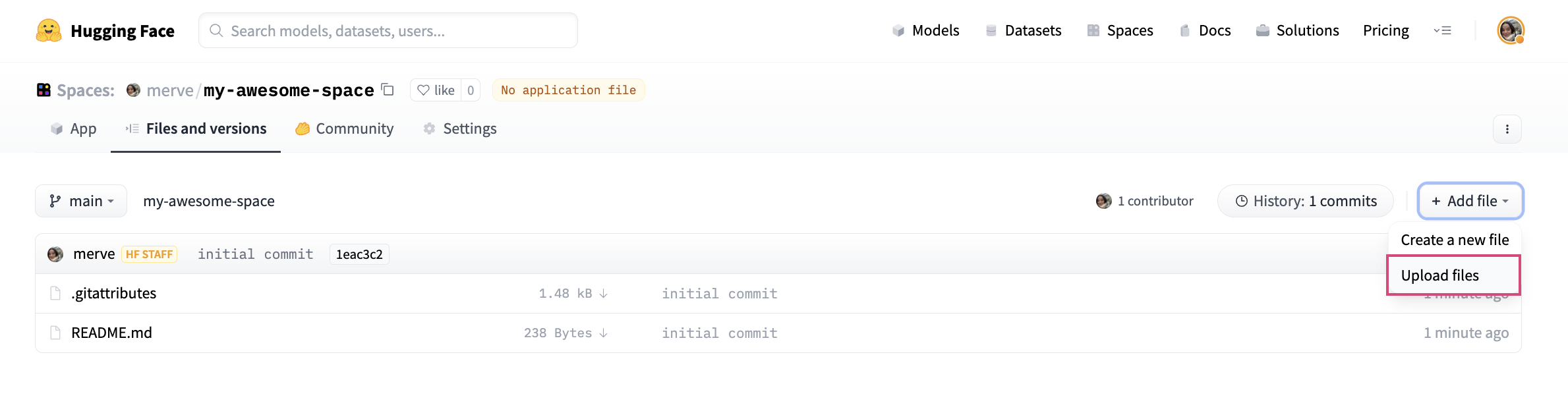Open the expanded navigation menu icon
This screenshot has height=413, width=1568.
coord(1442,30)
